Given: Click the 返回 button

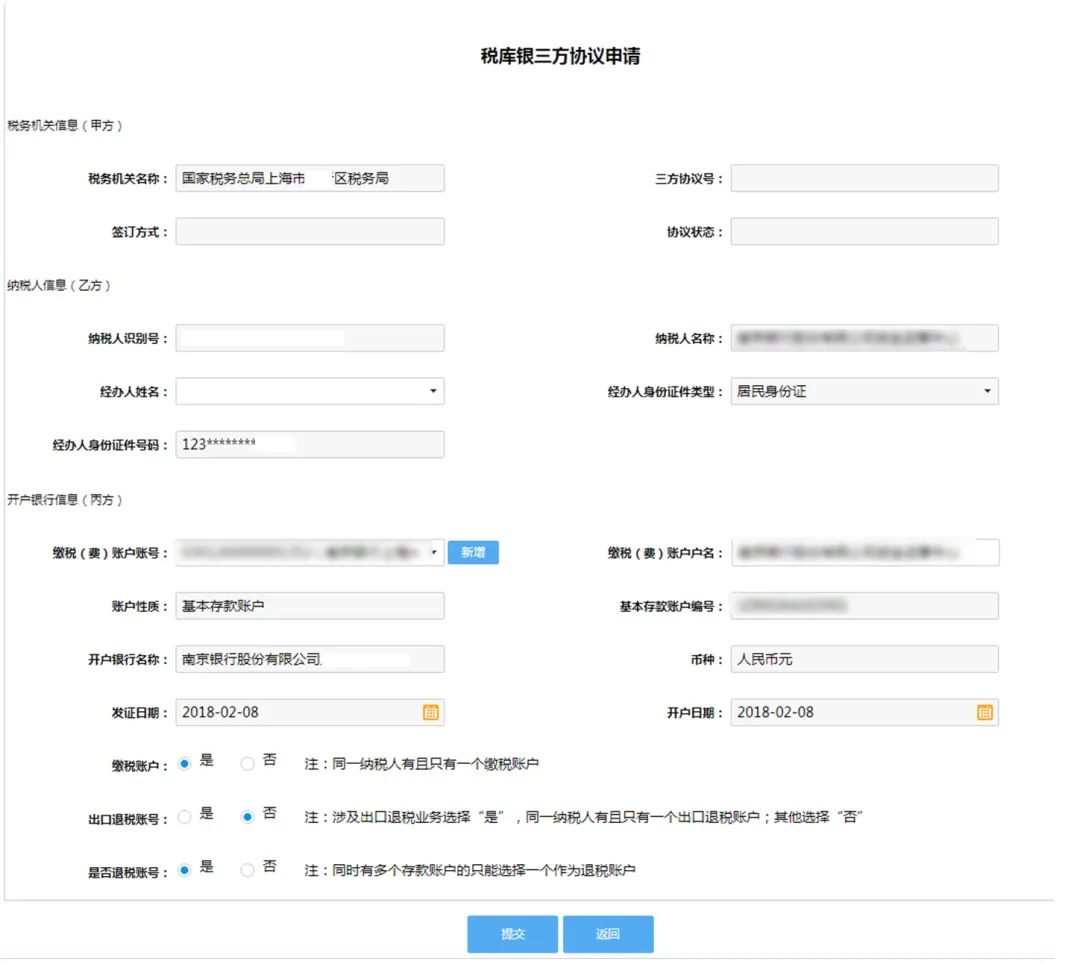Looking at the screenshot, I should [x=608, y=934].
